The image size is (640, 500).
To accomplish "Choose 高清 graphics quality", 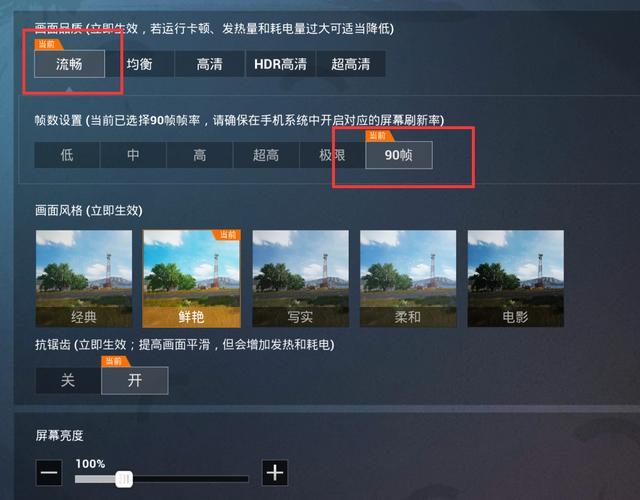I will [x=210, y=64].
